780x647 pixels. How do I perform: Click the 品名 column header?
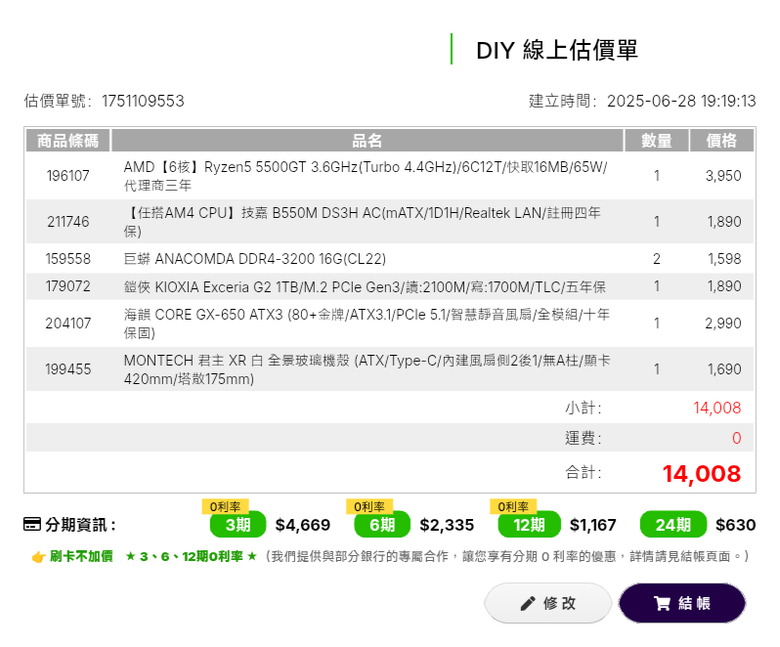click(x=367, y=140)
